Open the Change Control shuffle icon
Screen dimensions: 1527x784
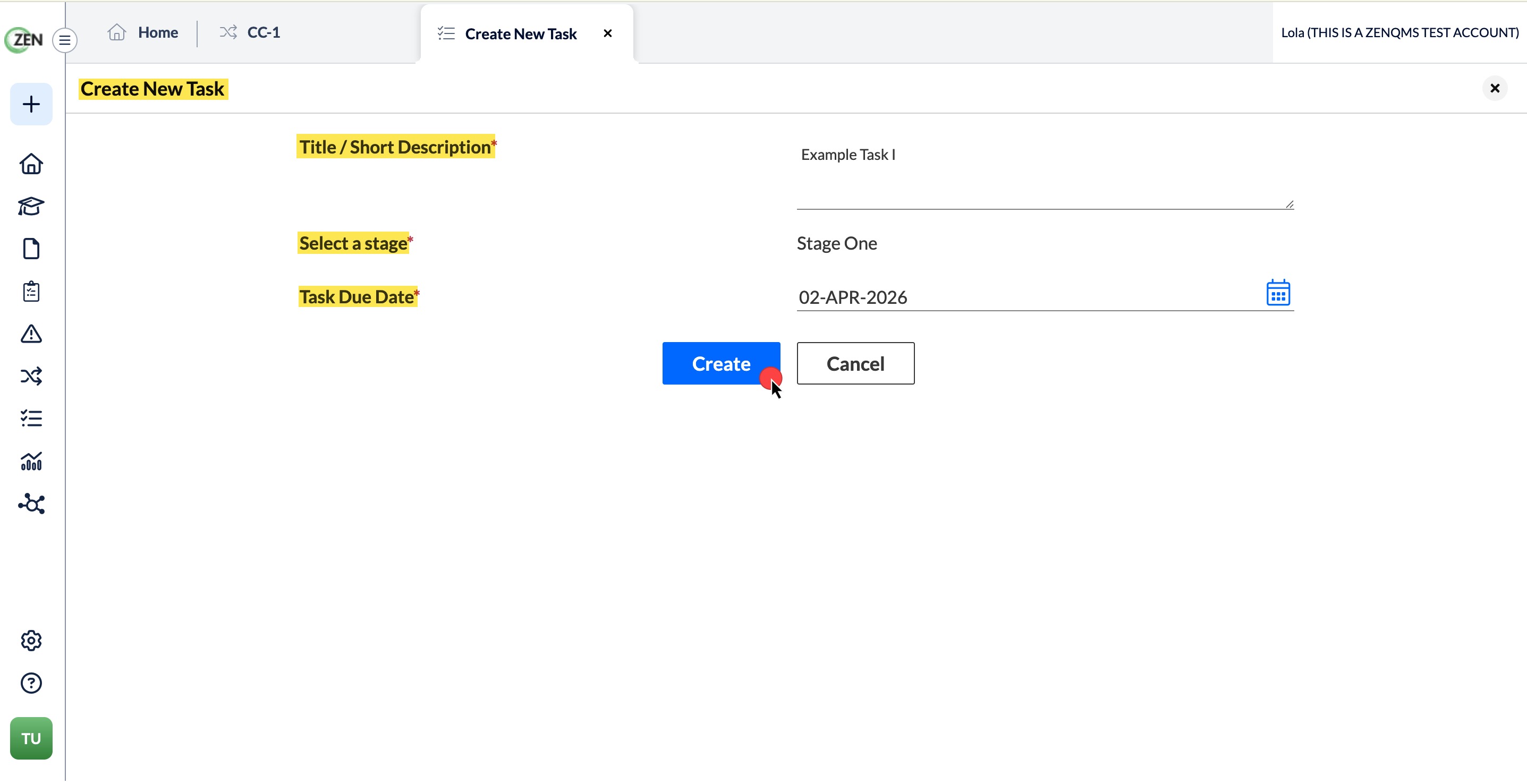pos(31,376)
